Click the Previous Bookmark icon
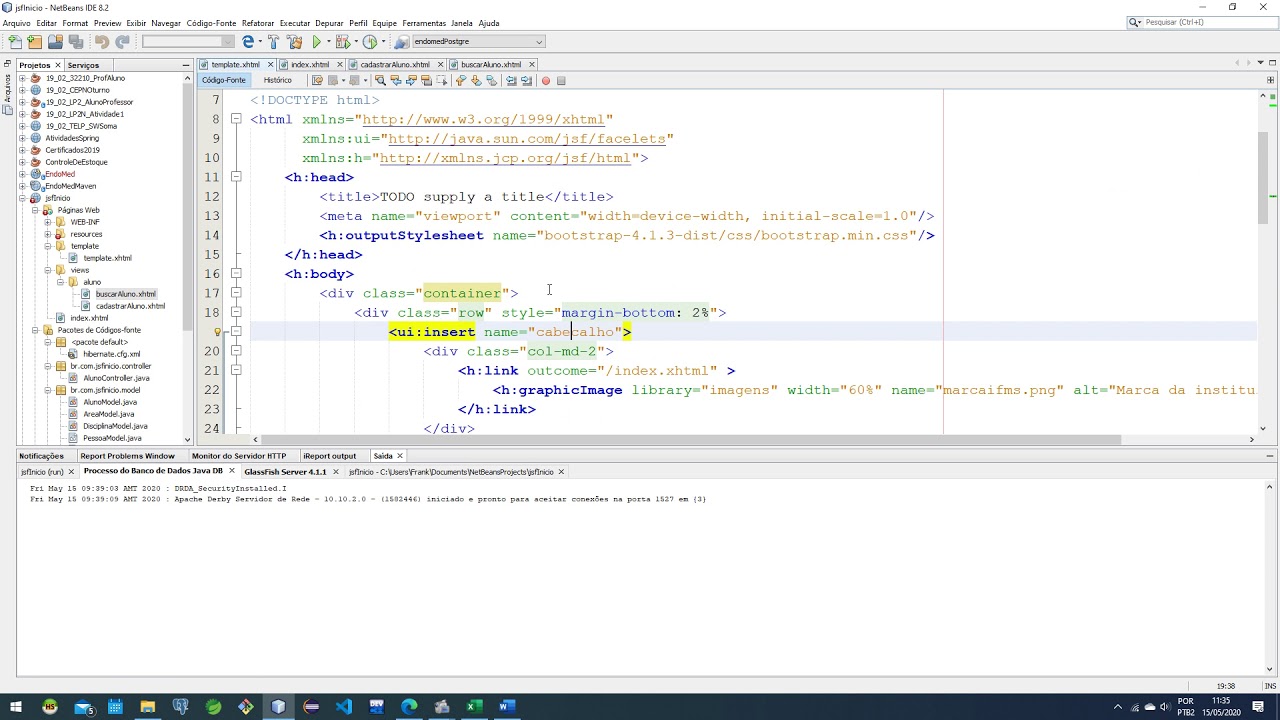This screenshot has height=720, width=1280. click(x=461, y=80)
